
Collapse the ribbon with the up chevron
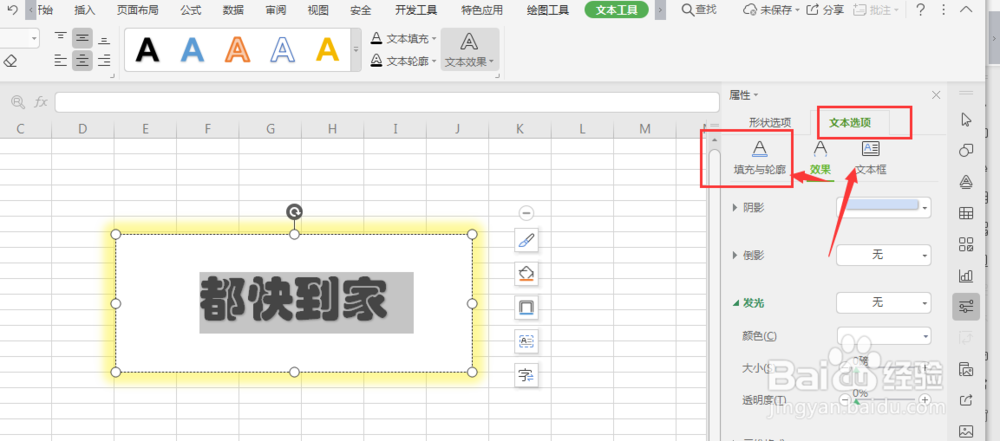(x=966, y=10)
